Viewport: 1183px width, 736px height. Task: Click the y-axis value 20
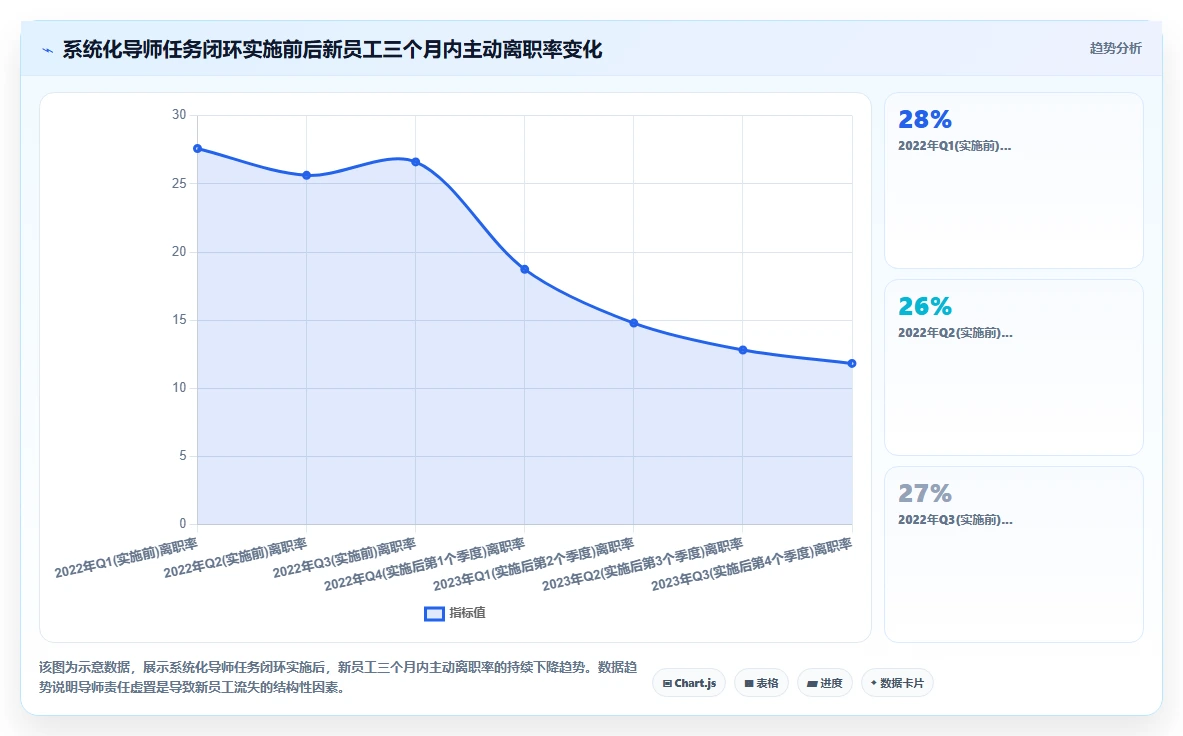(179, 251)
